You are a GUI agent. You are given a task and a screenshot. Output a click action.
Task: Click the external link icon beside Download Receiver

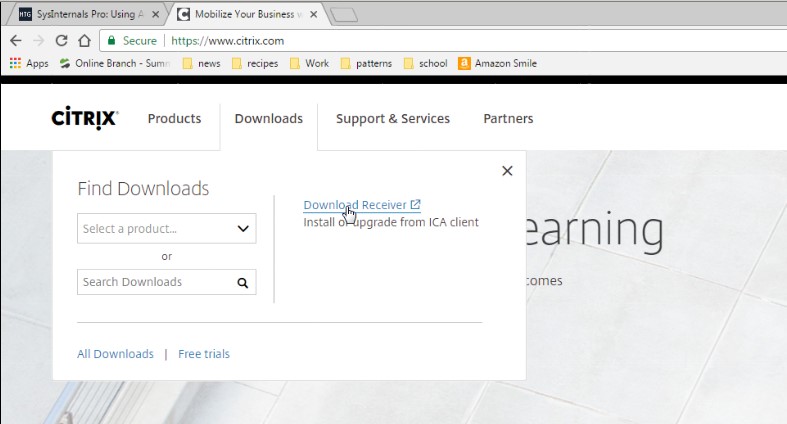(415, 204)
